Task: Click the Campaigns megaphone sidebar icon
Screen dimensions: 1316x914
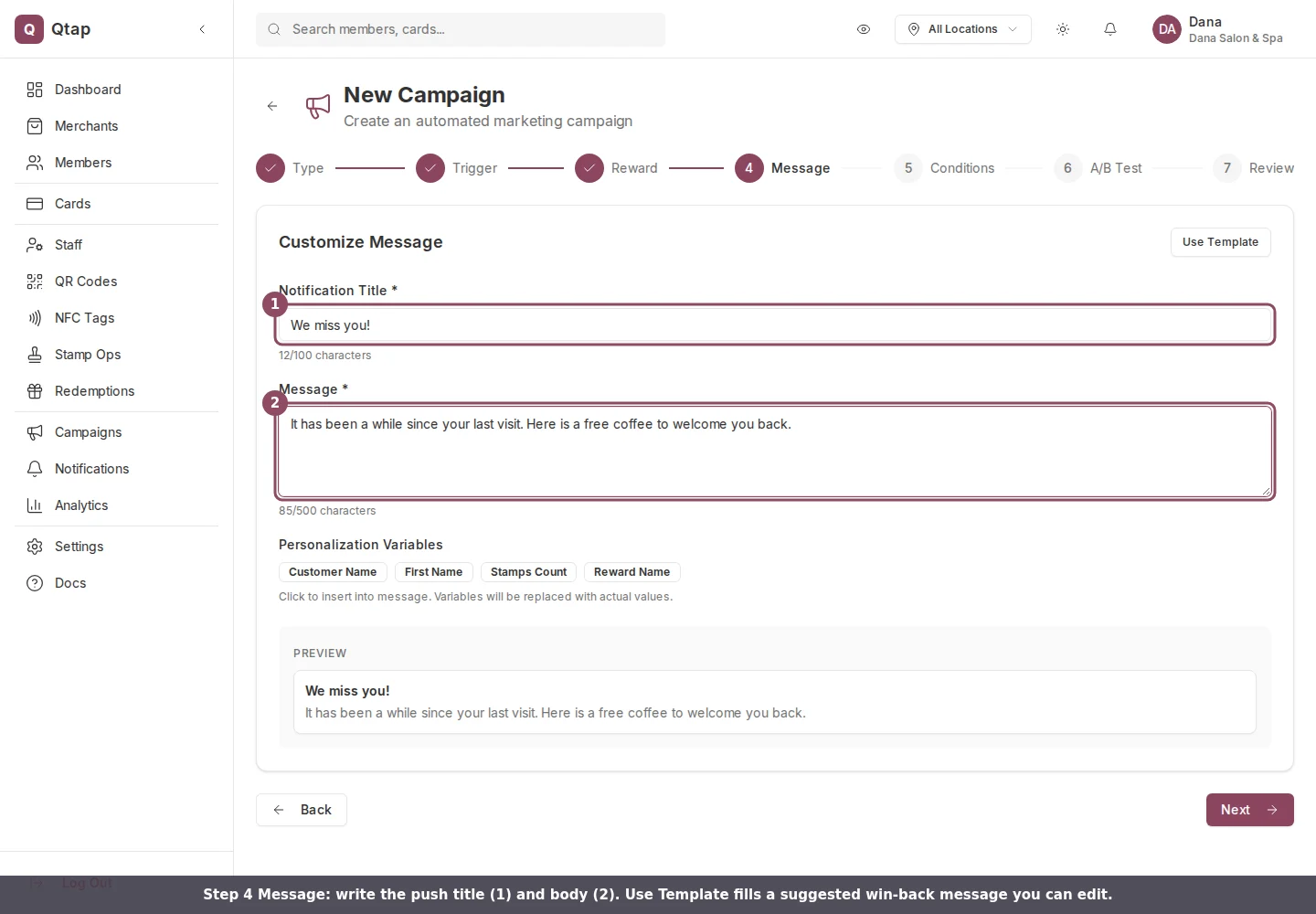Action: [35, 432]
